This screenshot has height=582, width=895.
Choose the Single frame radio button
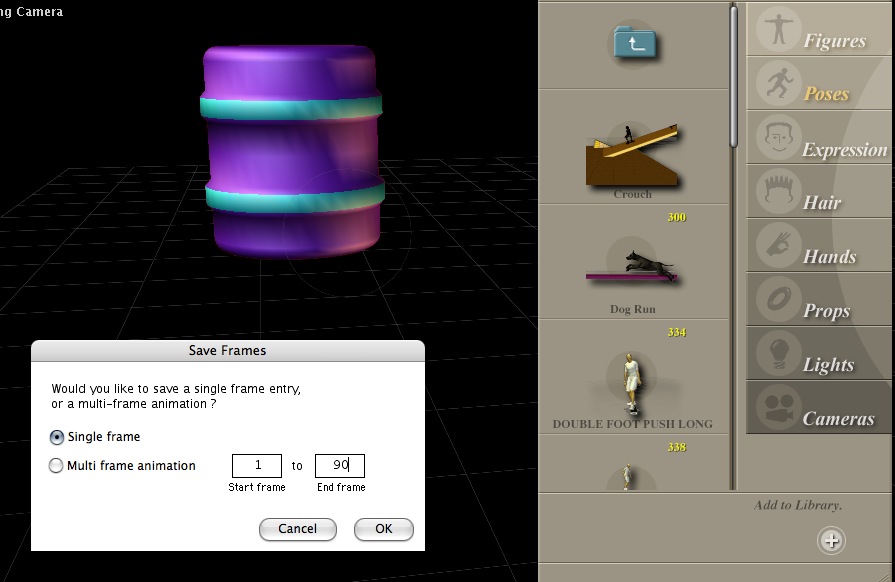coord(57,437)
